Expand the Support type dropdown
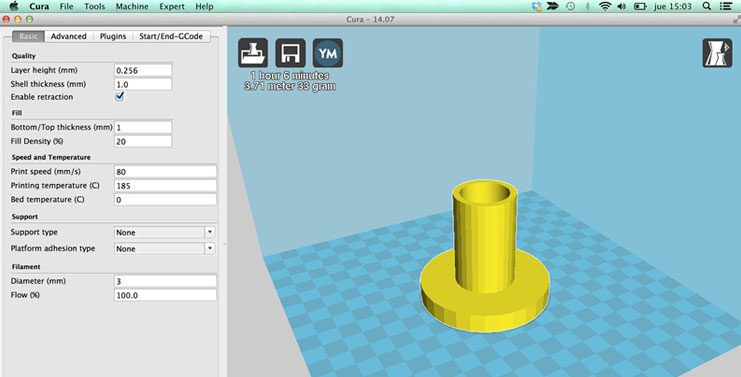Viewport: 741px width, 377px height. pyautogui.click(x=164, y=232)
